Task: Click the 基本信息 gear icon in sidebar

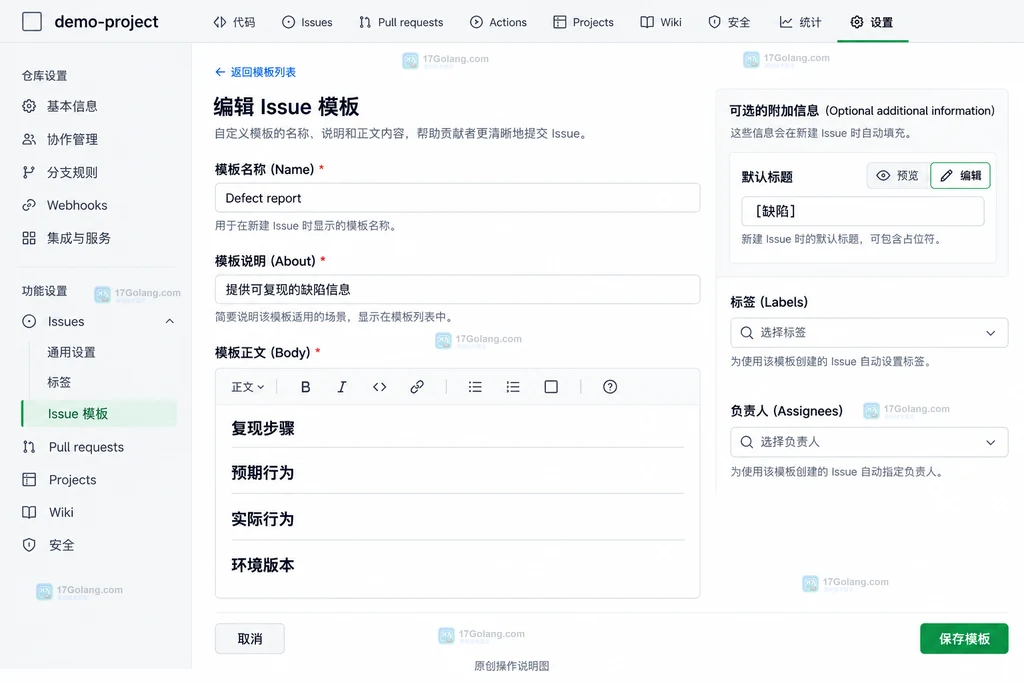Action: pyautogui.click(x=29, y=106)
